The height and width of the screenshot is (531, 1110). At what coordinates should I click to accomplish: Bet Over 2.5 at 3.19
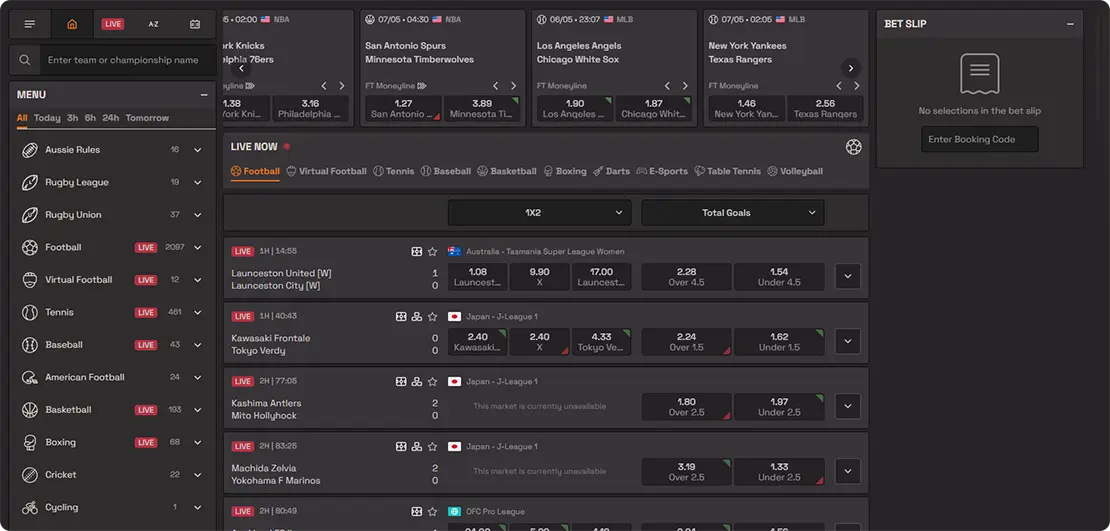pyautogui.click(x=686, y=472)
